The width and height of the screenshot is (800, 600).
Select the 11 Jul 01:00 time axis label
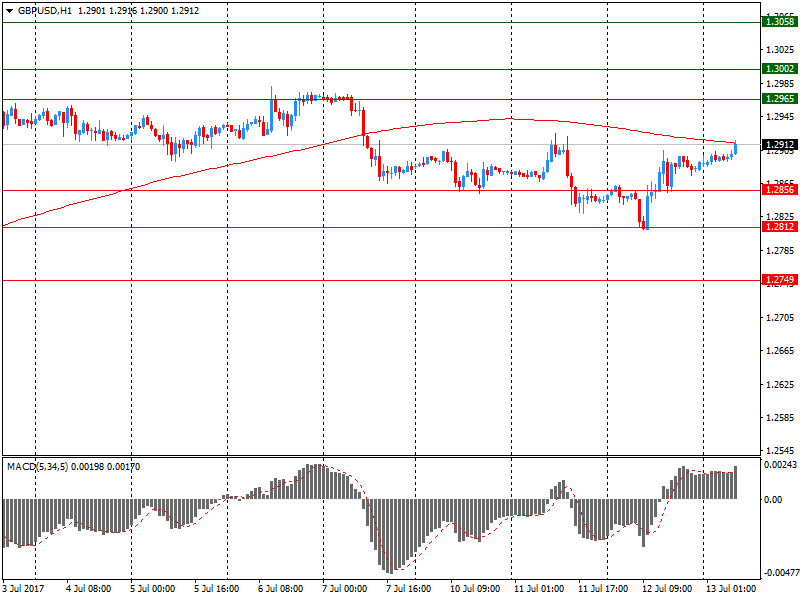click(539, 589)
